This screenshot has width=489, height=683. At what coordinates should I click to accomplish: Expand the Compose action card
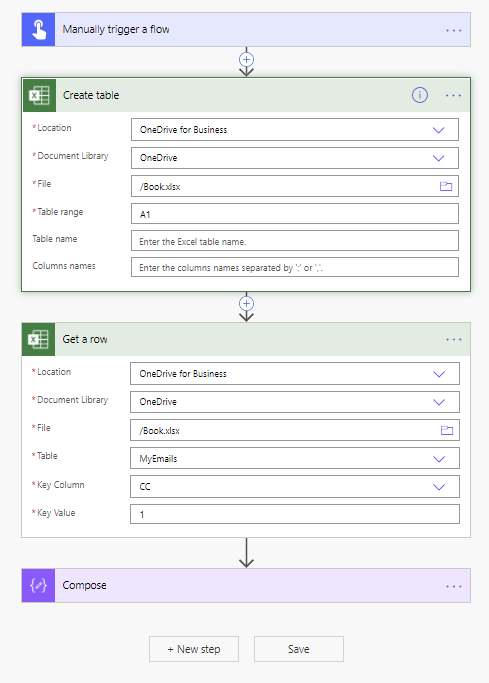(248, 585)
